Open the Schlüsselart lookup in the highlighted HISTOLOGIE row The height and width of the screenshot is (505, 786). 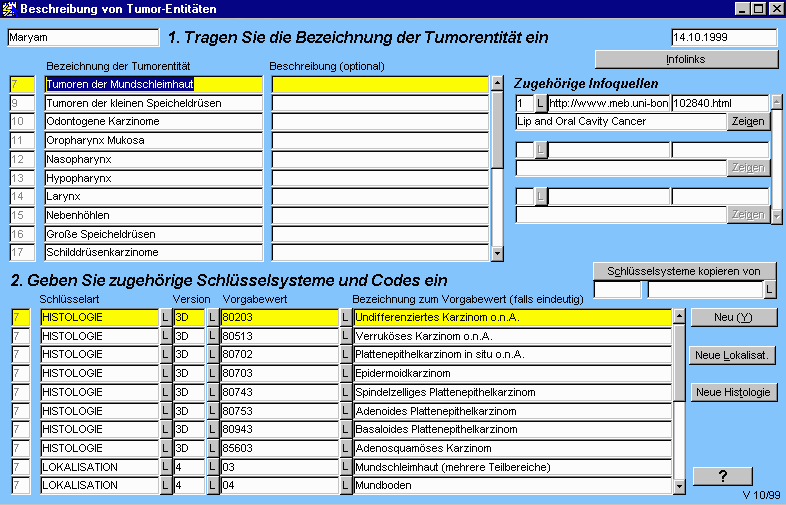(x=166, y=317)
